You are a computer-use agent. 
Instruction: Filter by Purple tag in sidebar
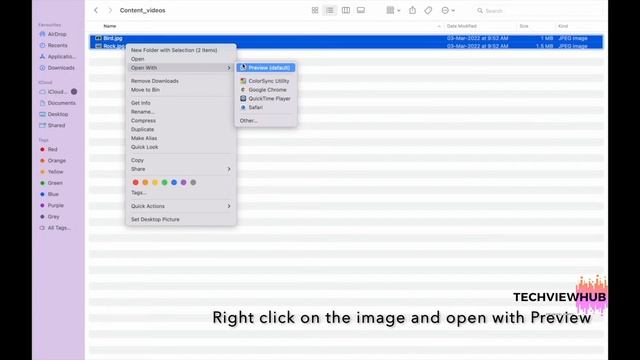pyautogui.click(x=56, y=205)
